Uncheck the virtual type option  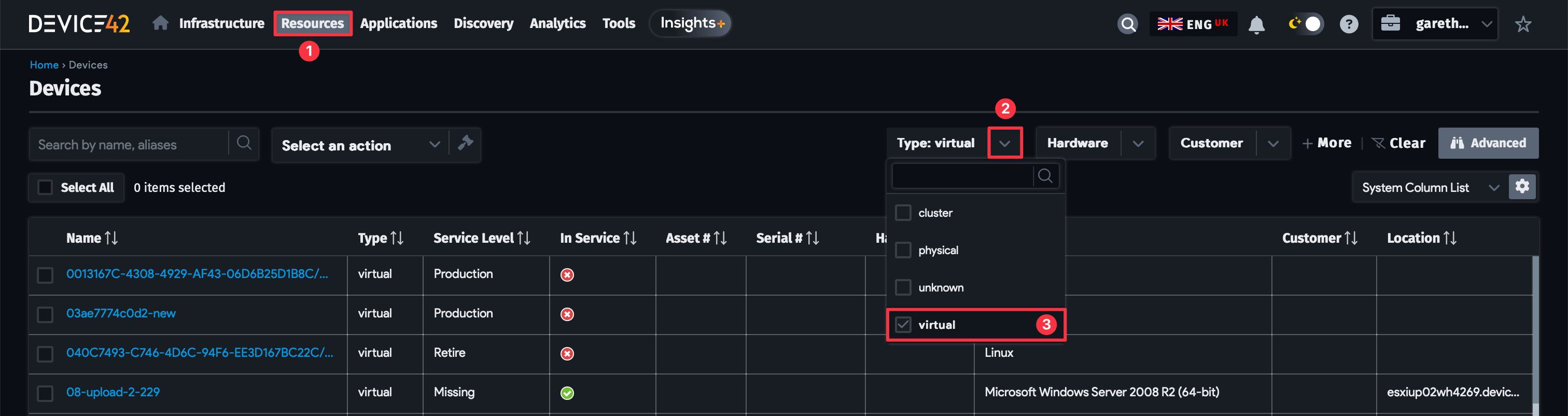tap(903, 325)
